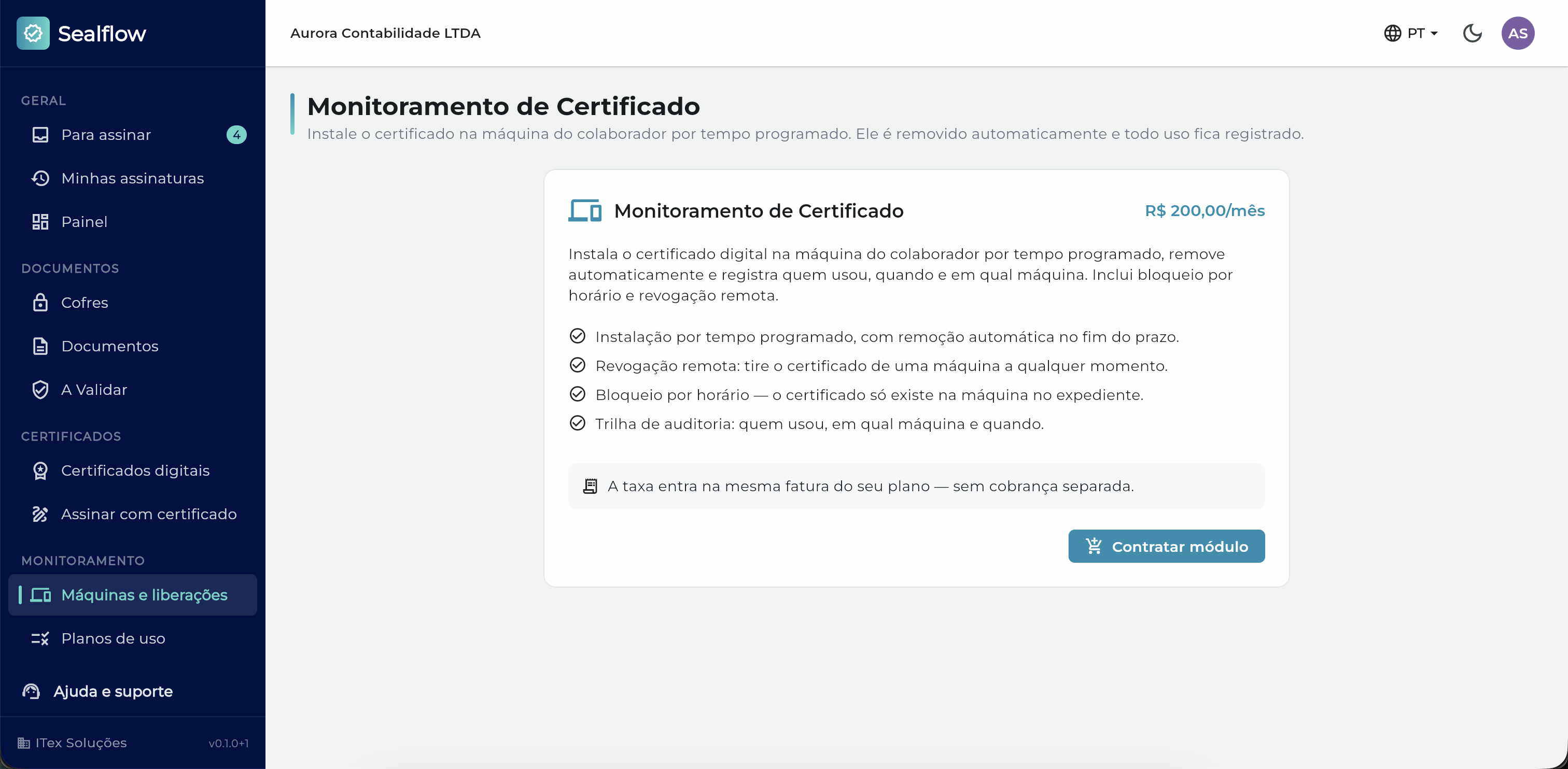Click the Aurora Contabilidade LTDA company name
This screenshot has height=769, width=1568.
click(x=385, y=33)
